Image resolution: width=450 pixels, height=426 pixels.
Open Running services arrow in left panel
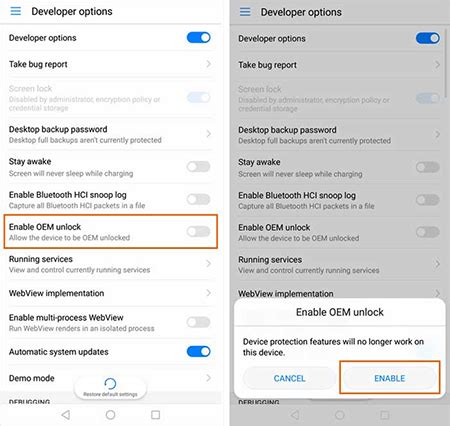(209, 264)
